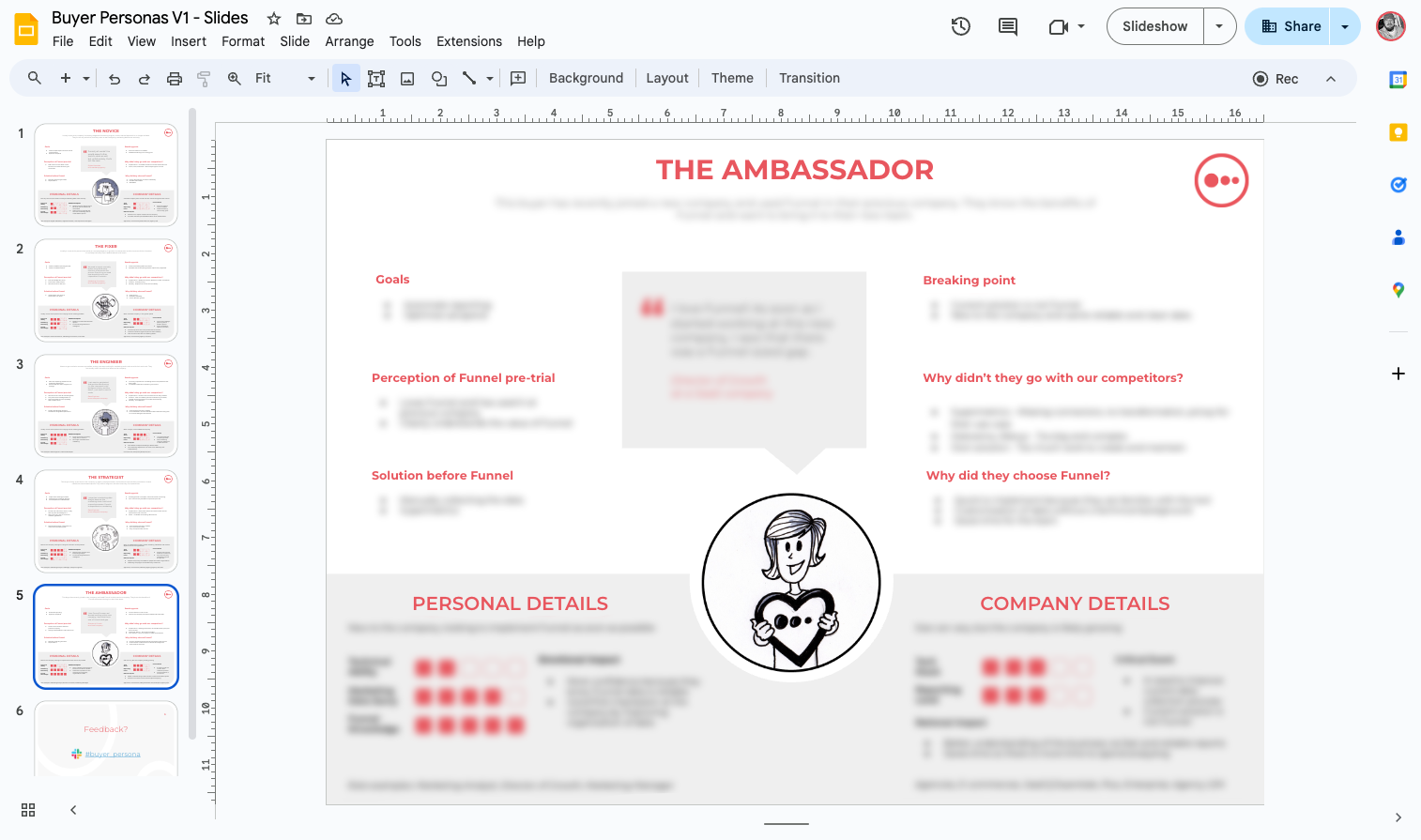The width and height of the screenshot is (1421, 840).
Task: Open Google Keep side panel
Action: (1398, 132)
